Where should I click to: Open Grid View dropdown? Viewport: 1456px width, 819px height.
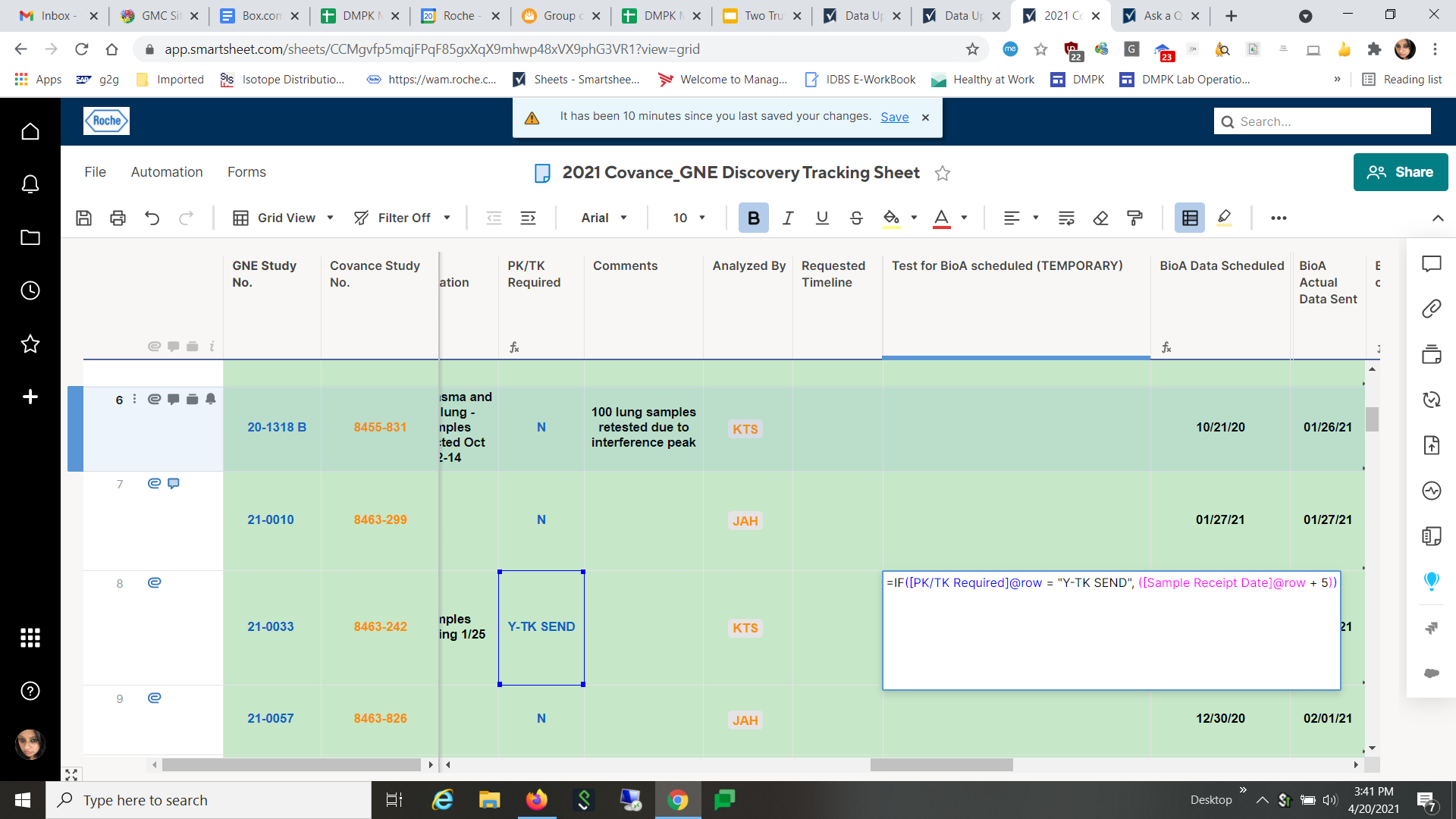(x=284, y=218)
